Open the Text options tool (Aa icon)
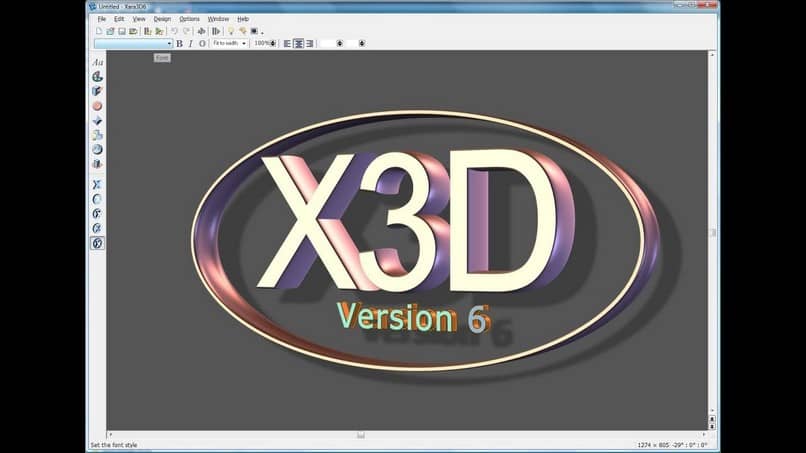Viewport: 806px width, 453px height. tap(97, 62)
